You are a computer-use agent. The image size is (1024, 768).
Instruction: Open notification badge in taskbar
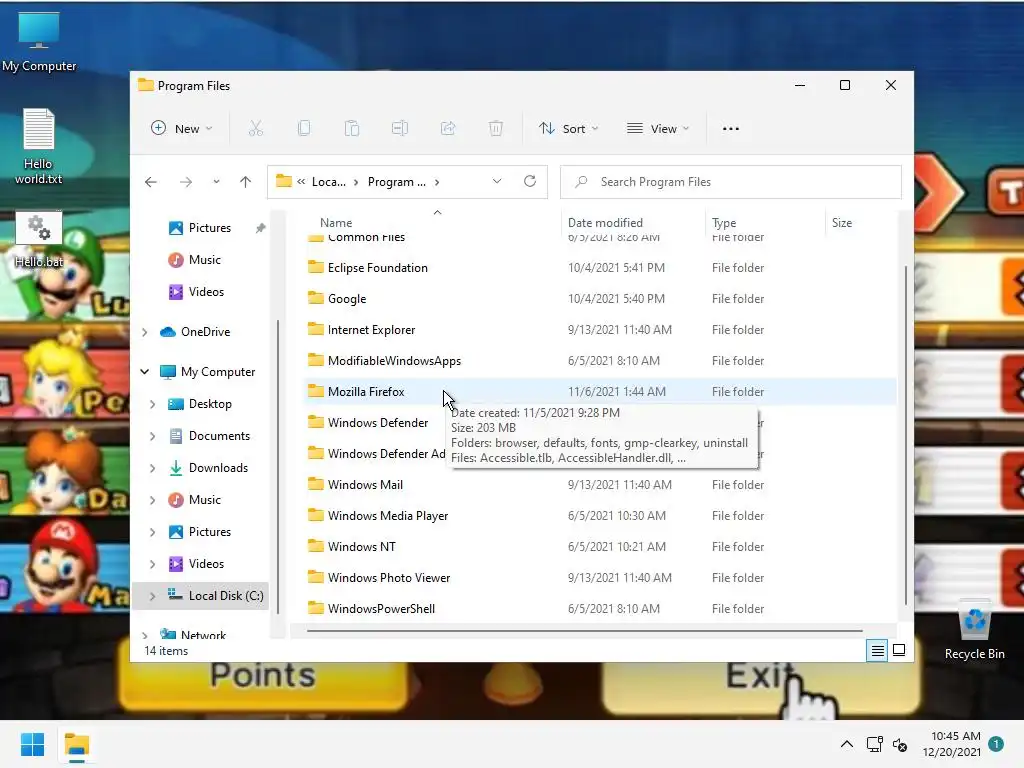click(x=996, y=744)
